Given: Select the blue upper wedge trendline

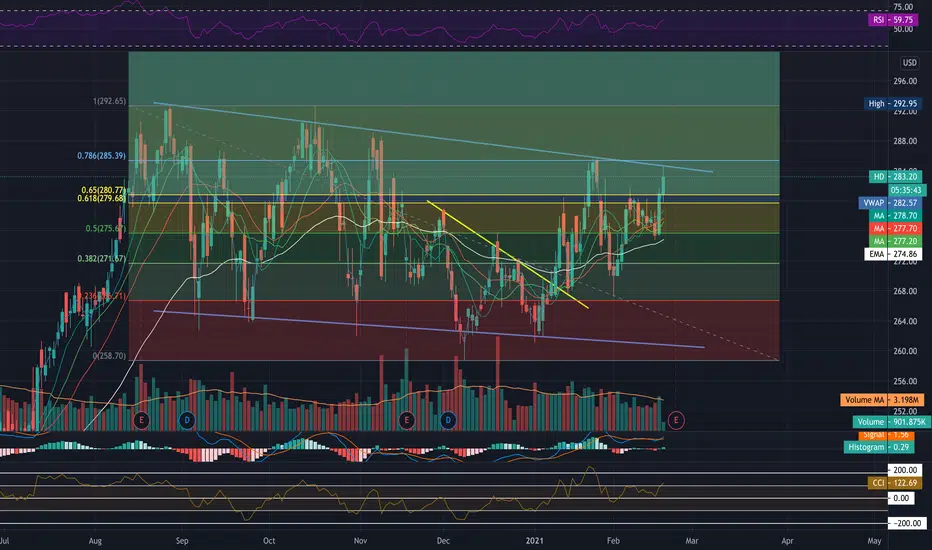Looking at the screenshot, I should coord(433,137).
